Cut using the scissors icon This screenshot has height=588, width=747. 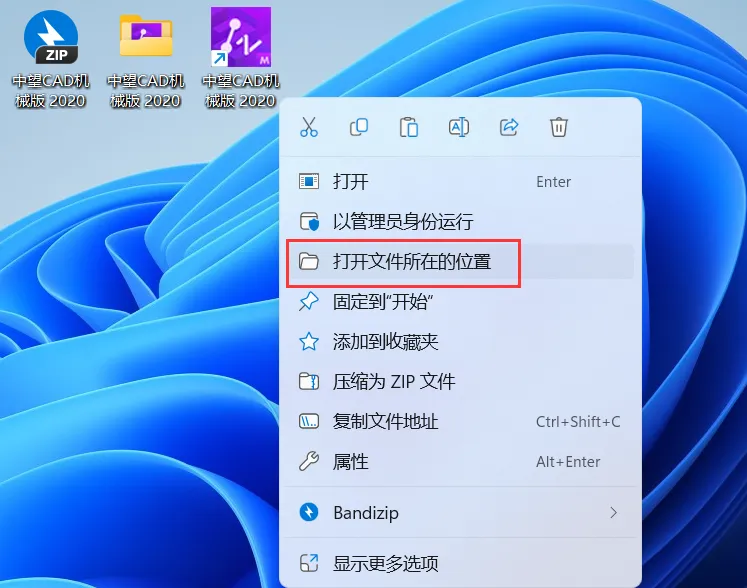pos(309,127)
